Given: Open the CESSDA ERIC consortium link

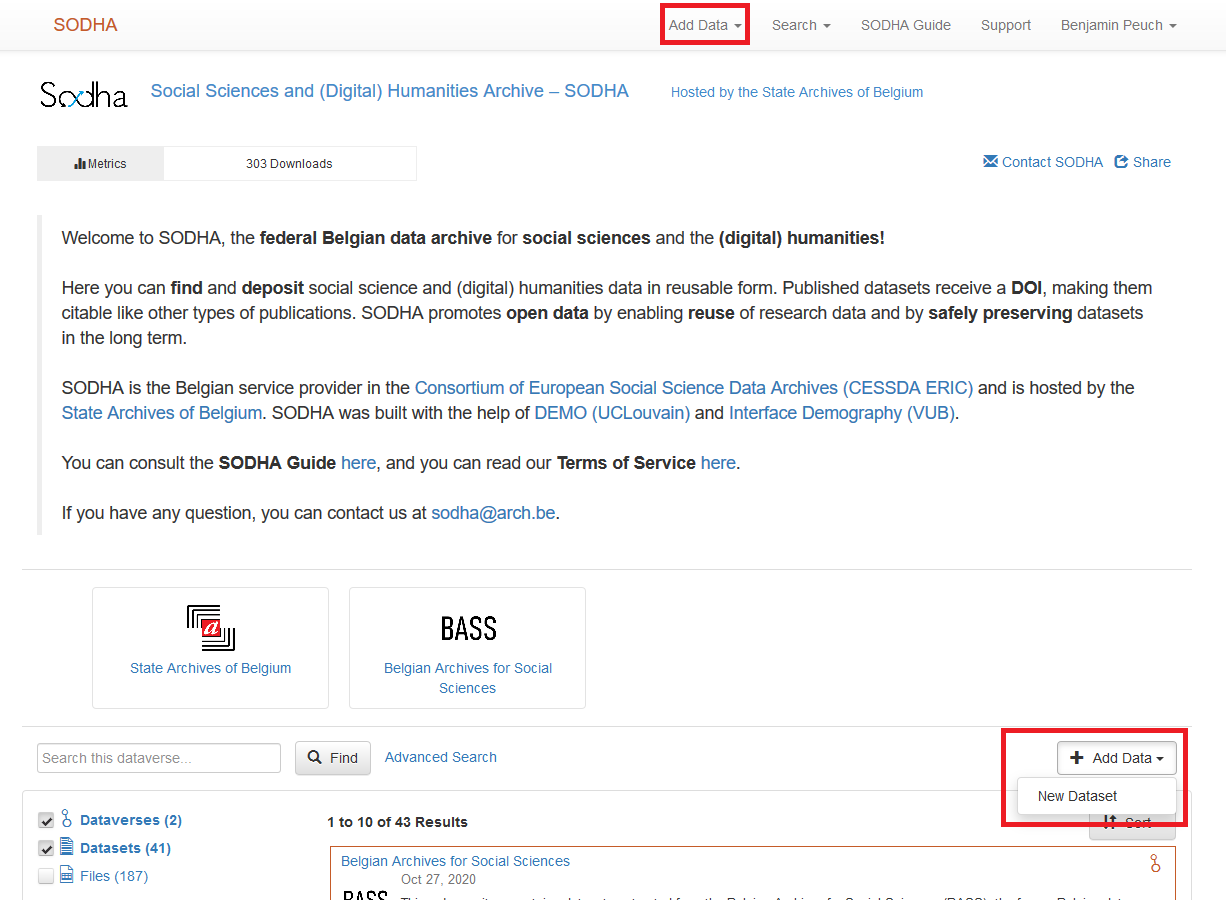Looking at the screenshot, I should click(694, 388).
